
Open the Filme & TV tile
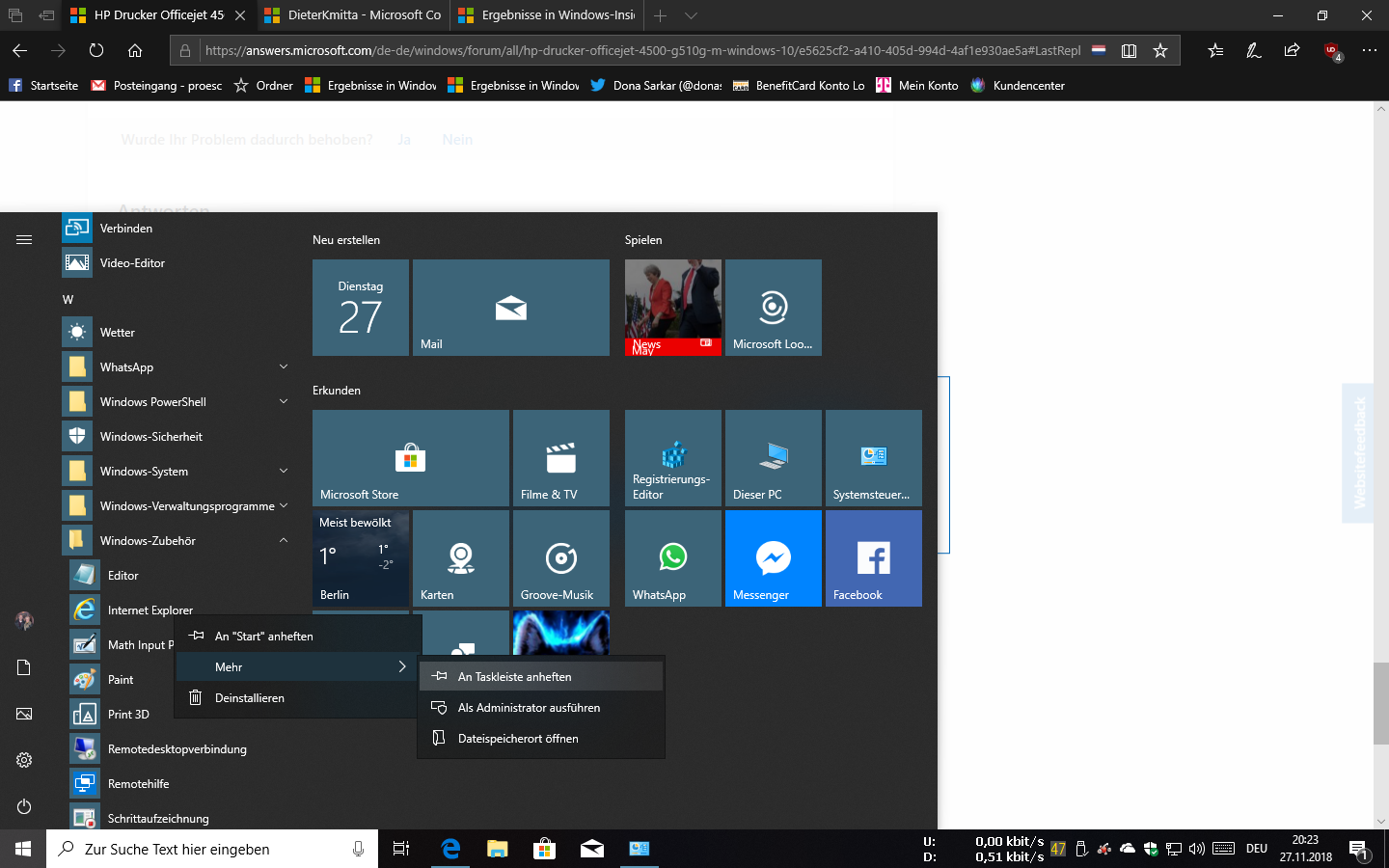tap(561, 458)
